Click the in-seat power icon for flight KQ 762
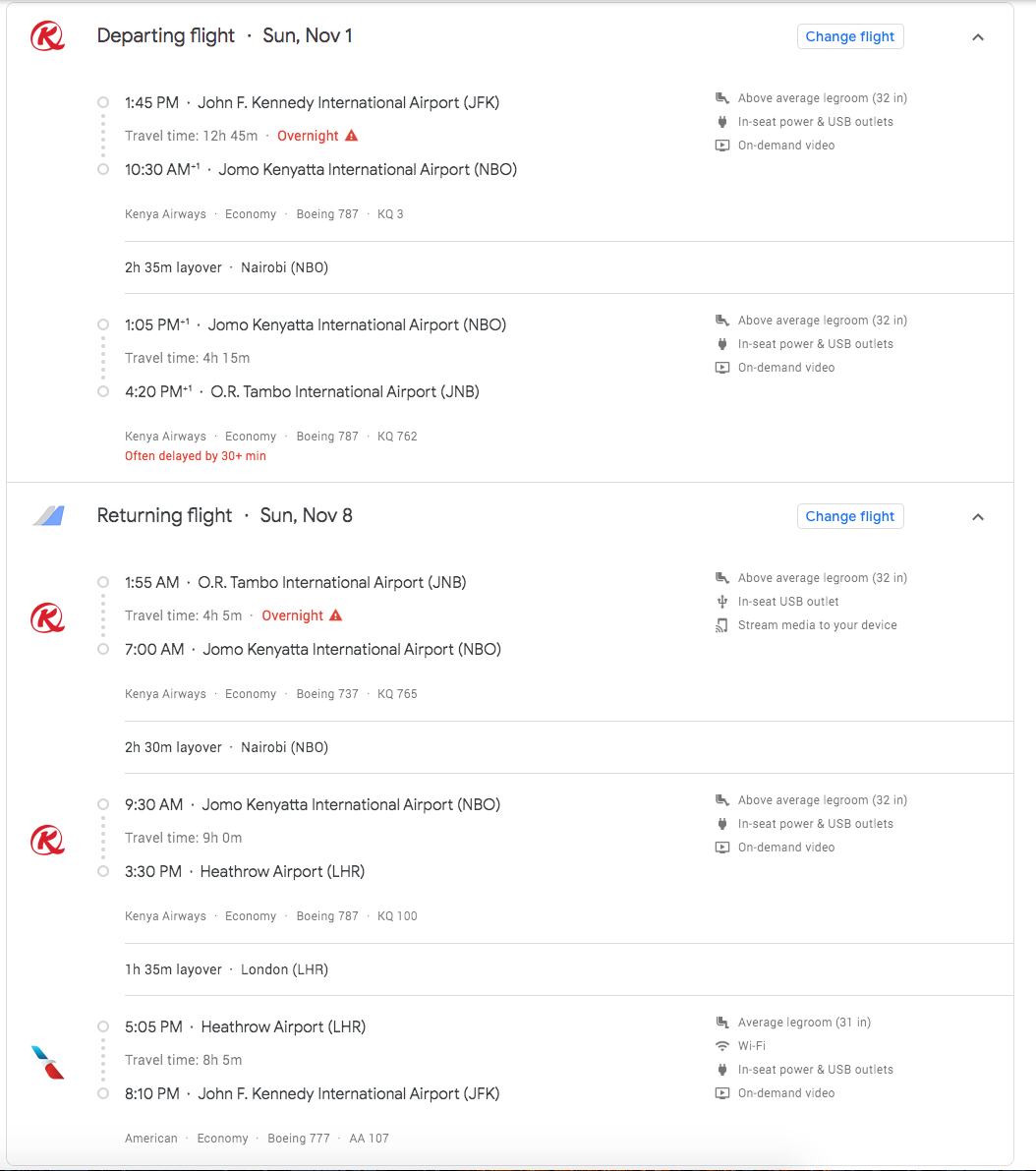 [722, 344]
